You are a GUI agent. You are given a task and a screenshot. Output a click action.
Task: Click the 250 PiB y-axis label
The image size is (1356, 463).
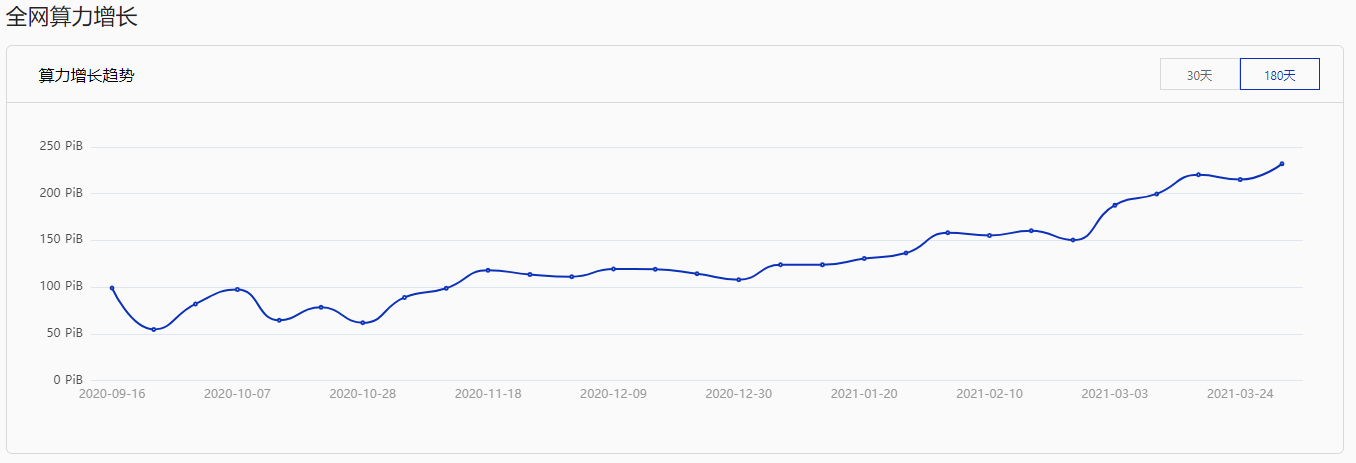tap(62, 146)
